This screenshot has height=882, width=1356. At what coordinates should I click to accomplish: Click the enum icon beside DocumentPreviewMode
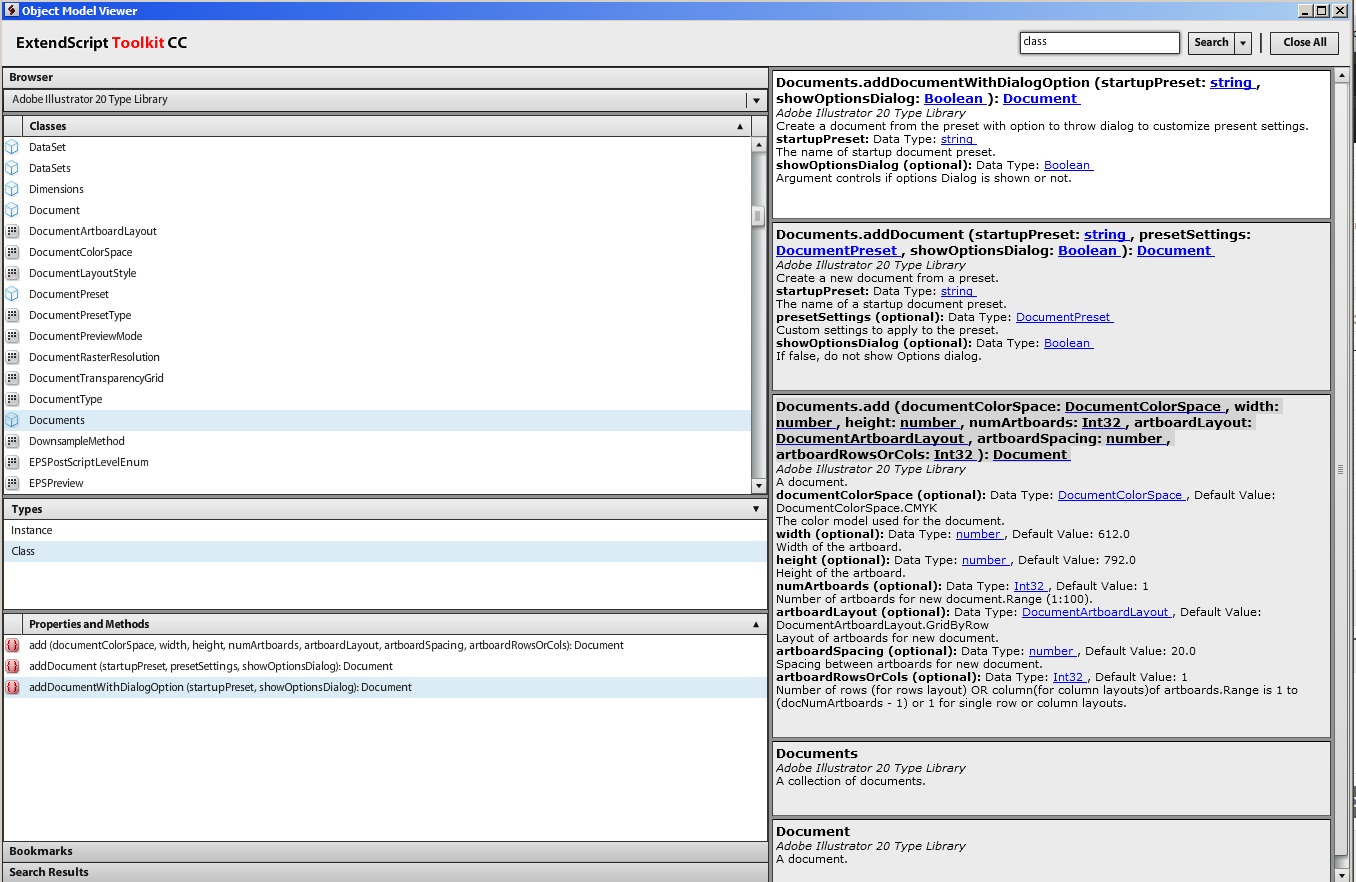point(12,336)
